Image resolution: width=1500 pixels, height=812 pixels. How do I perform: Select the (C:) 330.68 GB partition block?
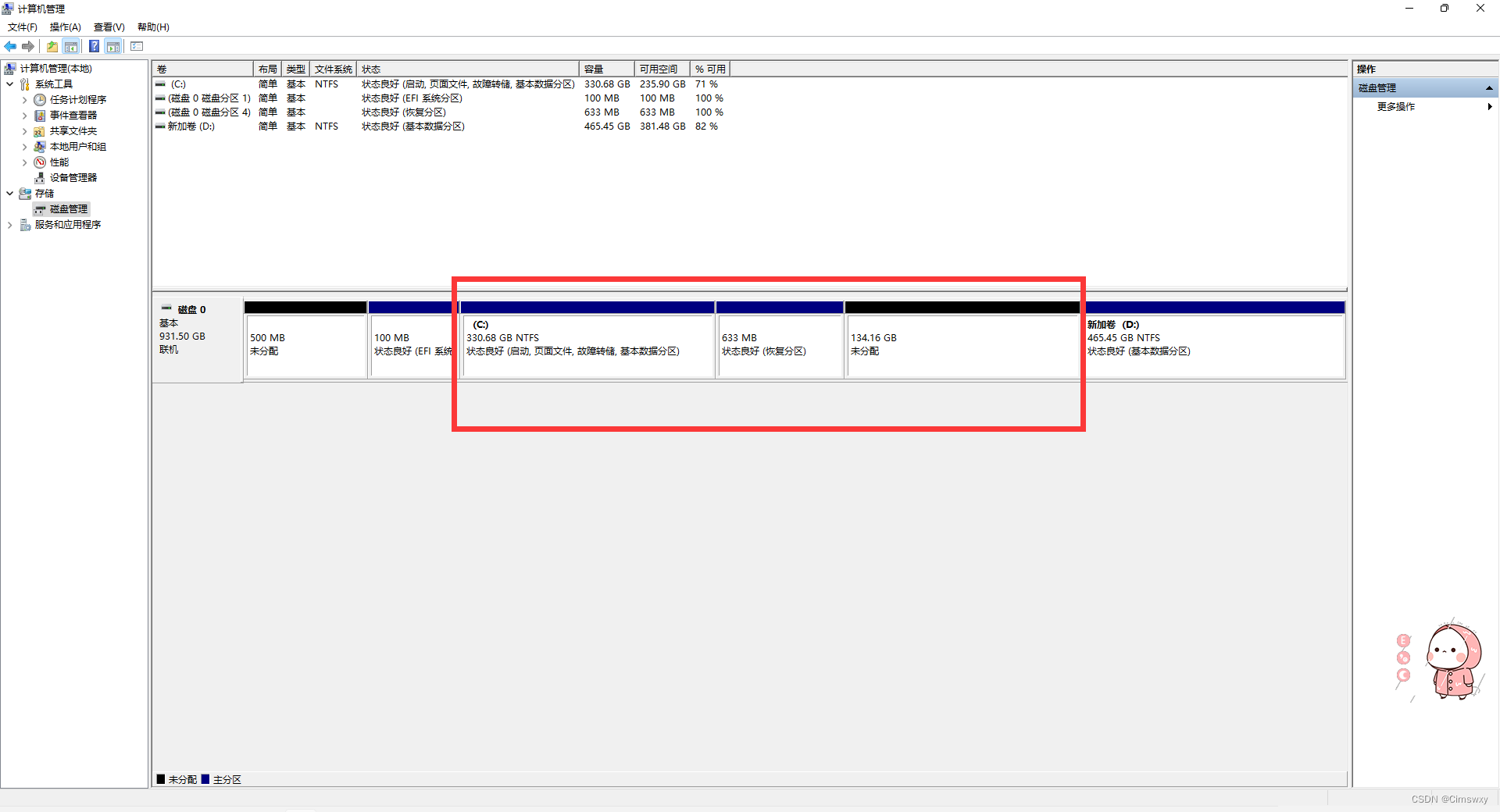[x=587, y=340]
